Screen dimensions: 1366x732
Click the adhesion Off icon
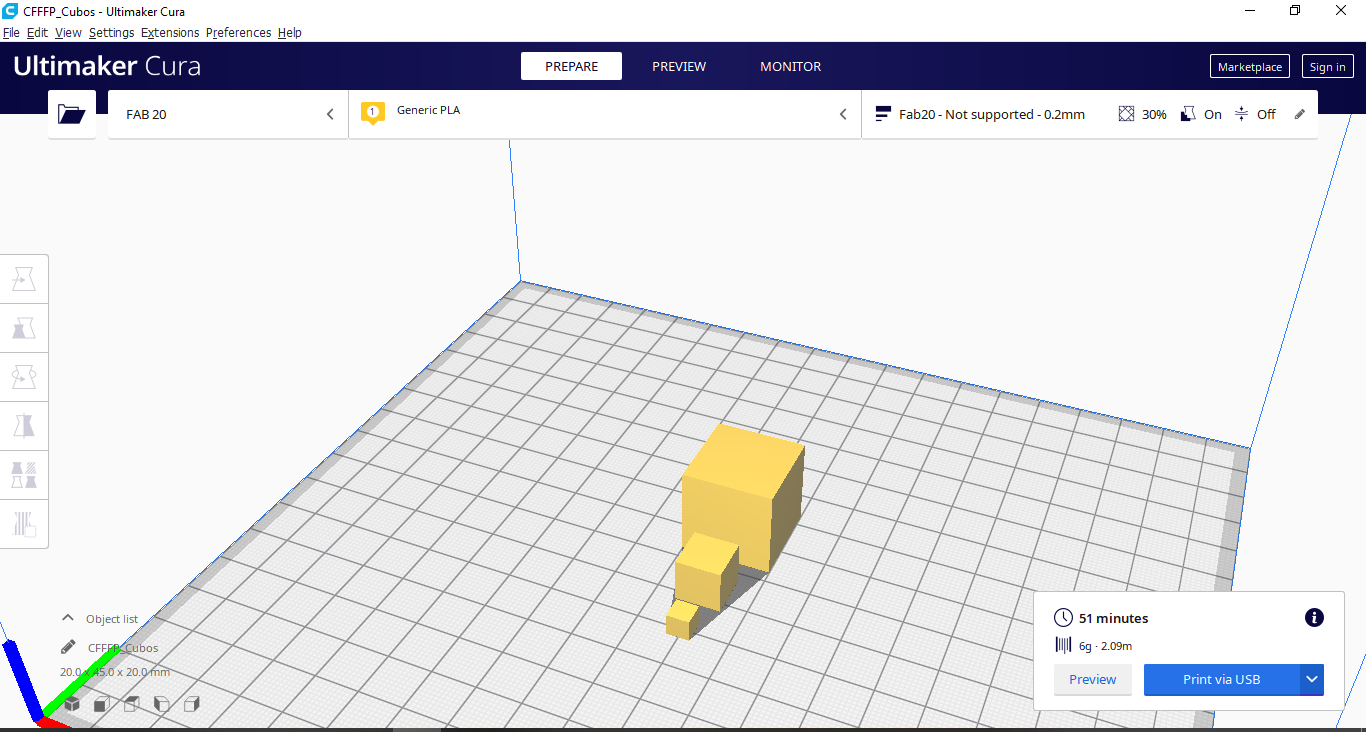tap(1241, 114)
